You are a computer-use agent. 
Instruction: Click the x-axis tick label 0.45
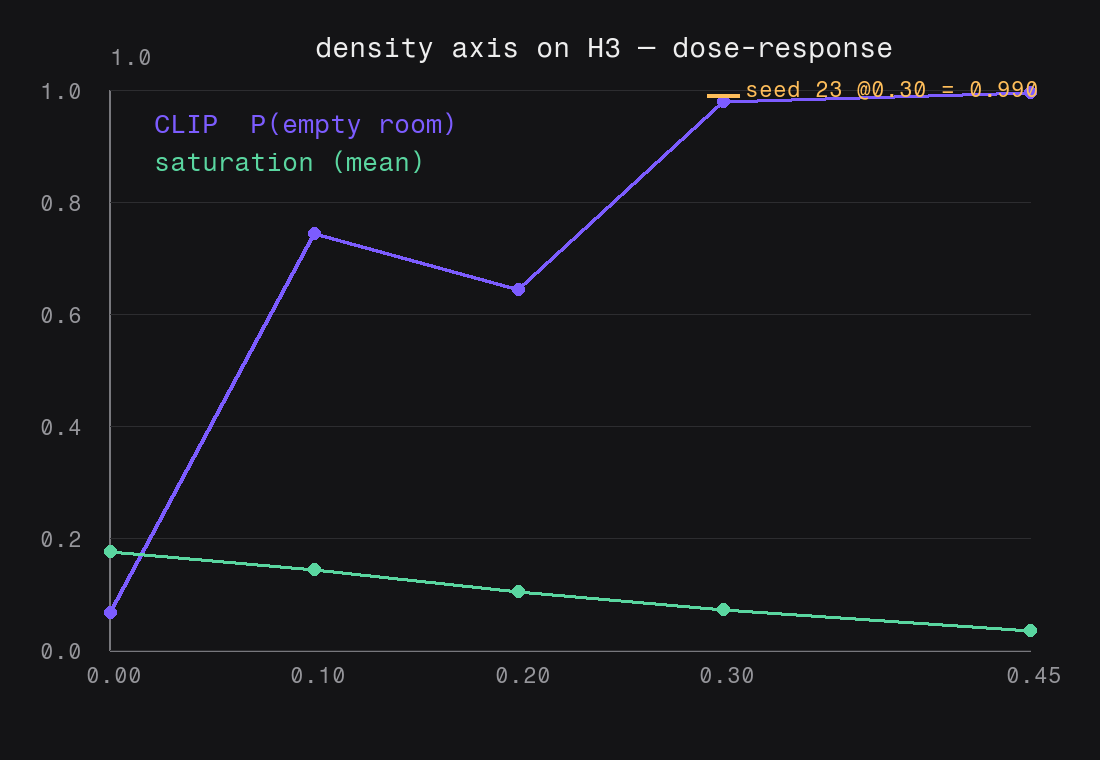click(x=1034, y=676)
